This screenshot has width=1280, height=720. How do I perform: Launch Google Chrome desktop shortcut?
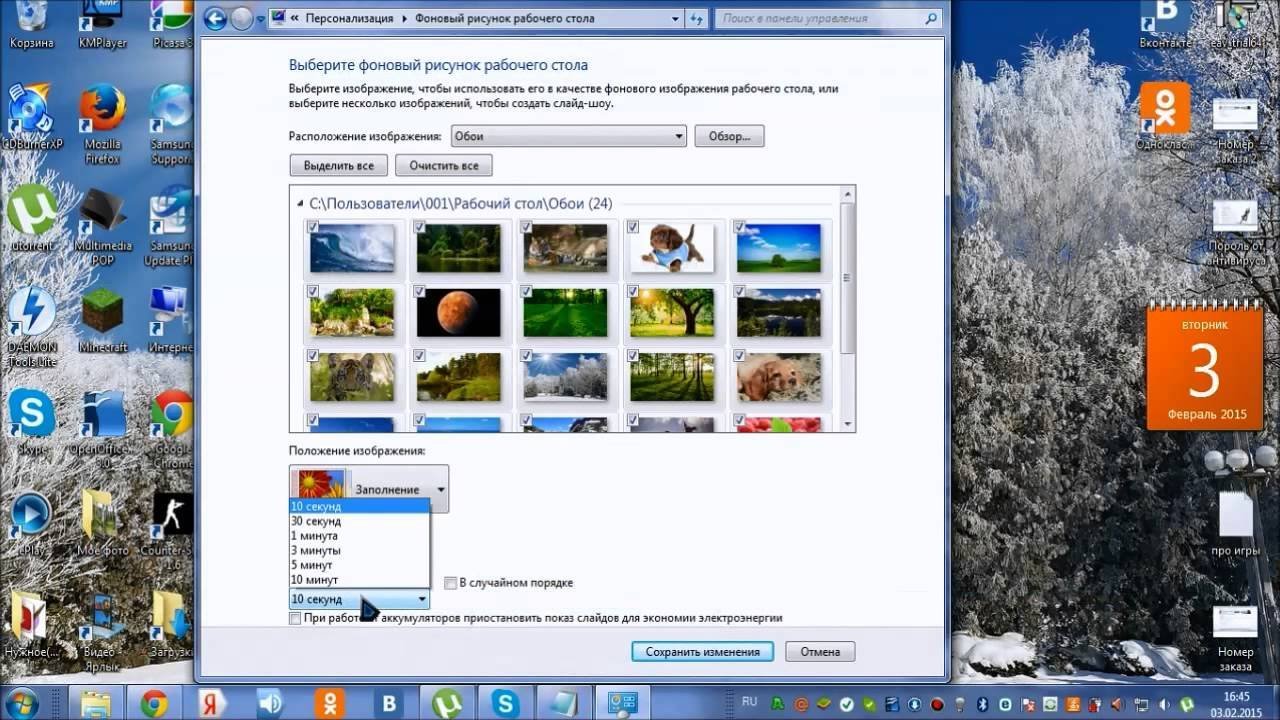pos(172,428)
